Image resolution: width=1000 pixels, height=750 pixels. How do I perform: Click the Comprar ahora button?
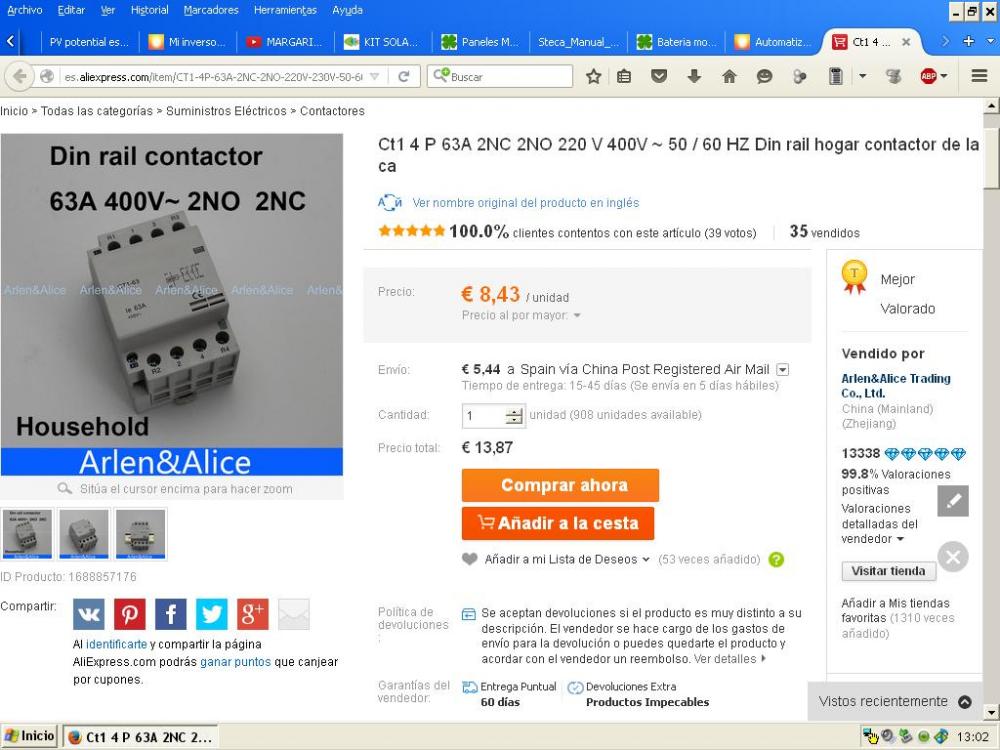(560, 485)
